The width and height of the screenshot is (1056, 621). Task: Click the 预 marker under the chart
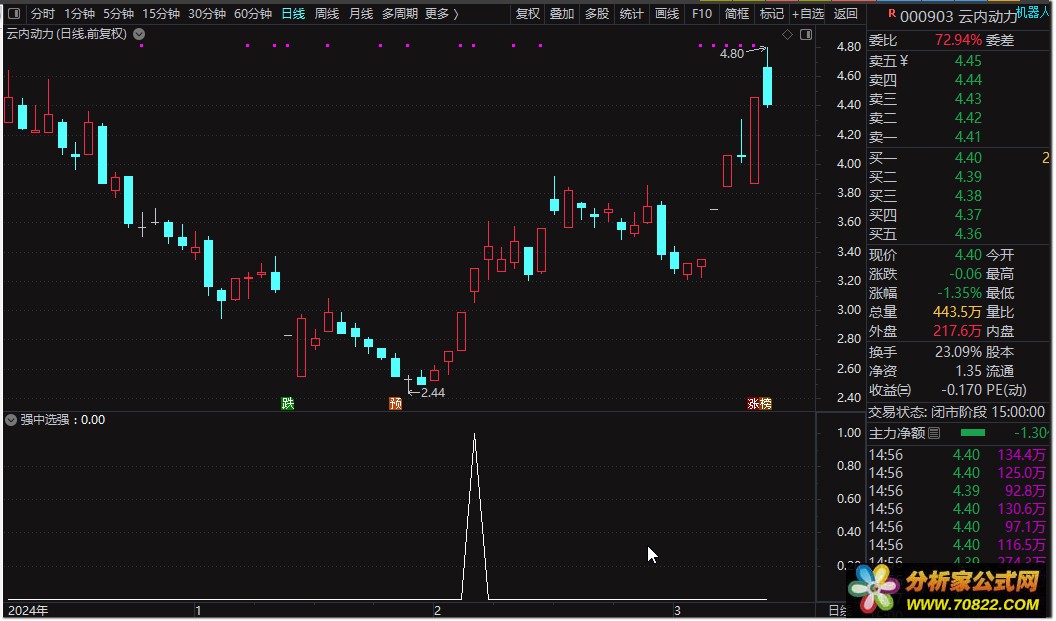click(x=395, y=403)
